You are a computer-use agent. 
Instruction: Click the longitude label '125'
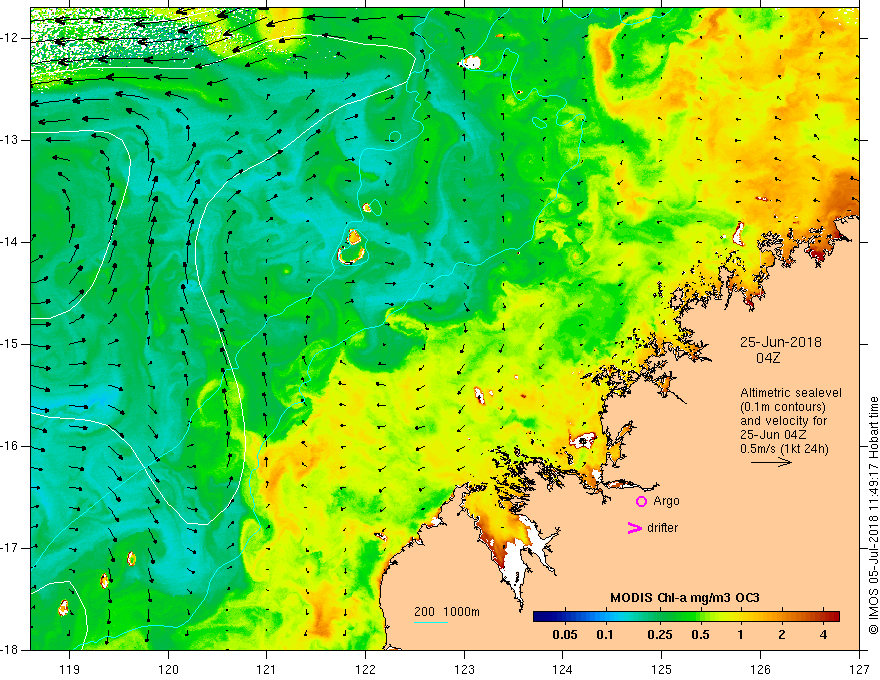(662, 670)
